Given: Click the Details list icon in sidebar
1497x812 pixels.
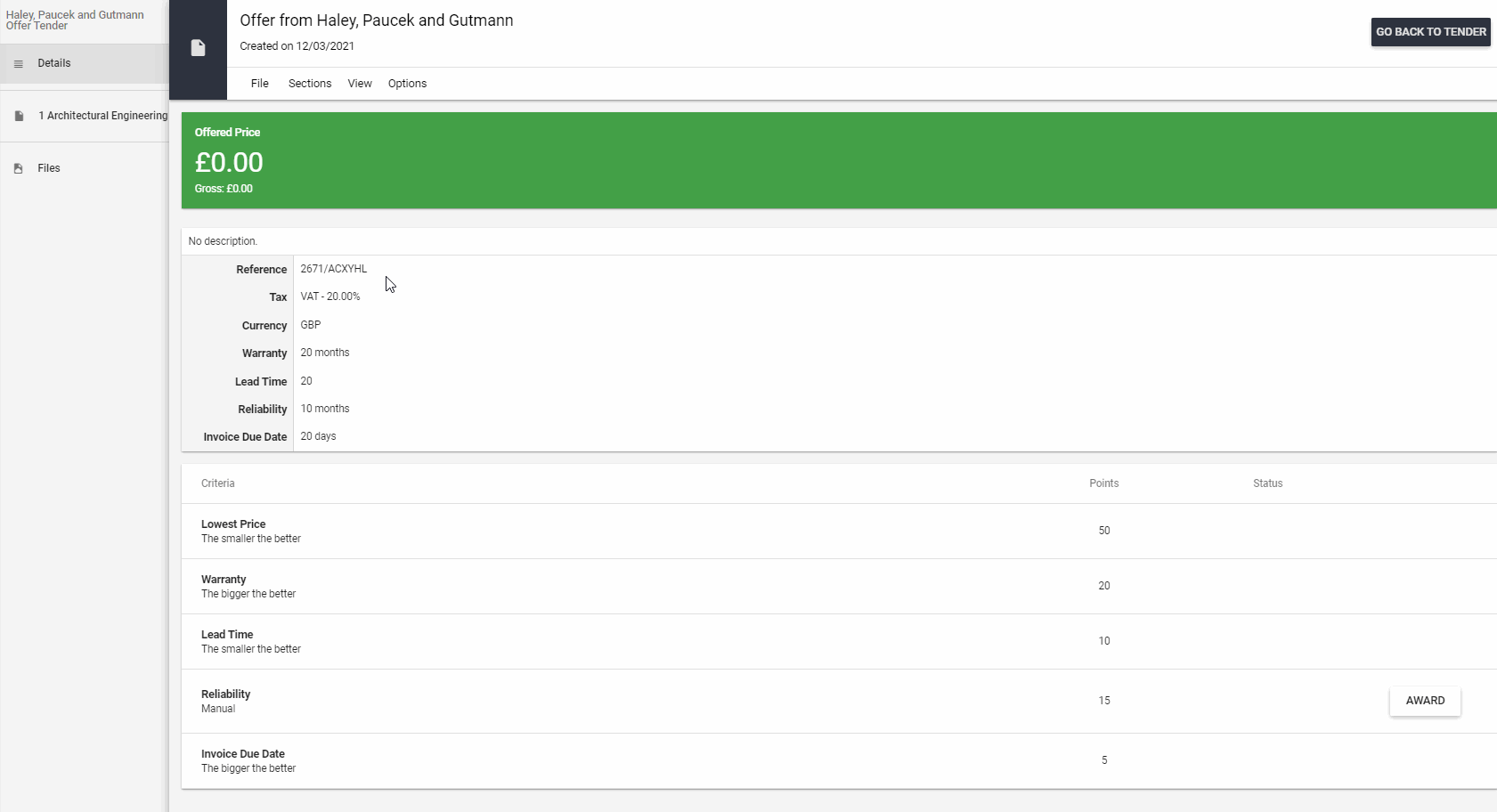Looking at the screenshot, I should tap(19, 64).
